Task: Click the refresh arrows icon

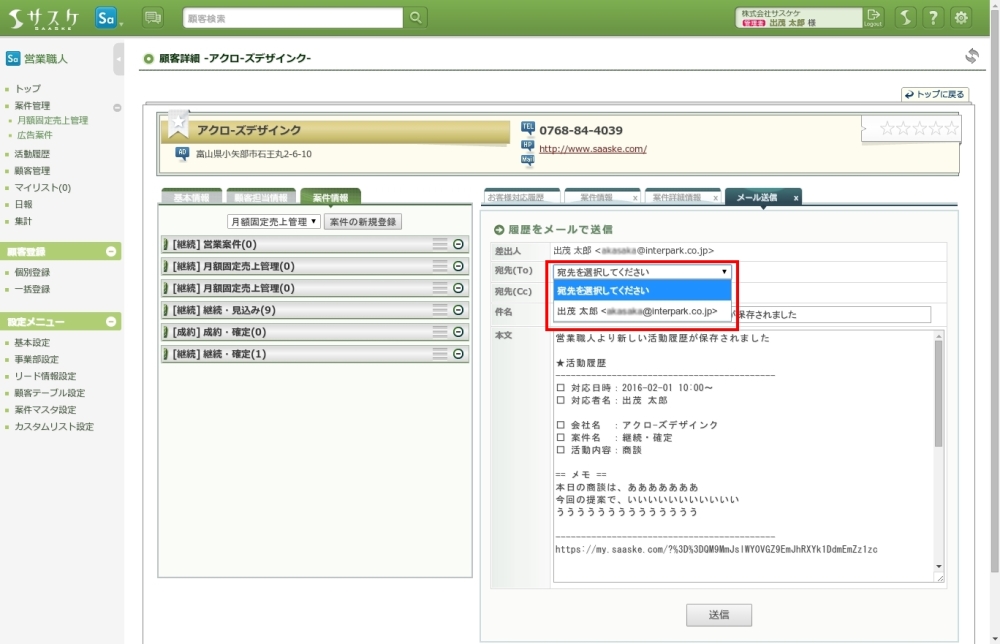Action: tap(971, 56)
